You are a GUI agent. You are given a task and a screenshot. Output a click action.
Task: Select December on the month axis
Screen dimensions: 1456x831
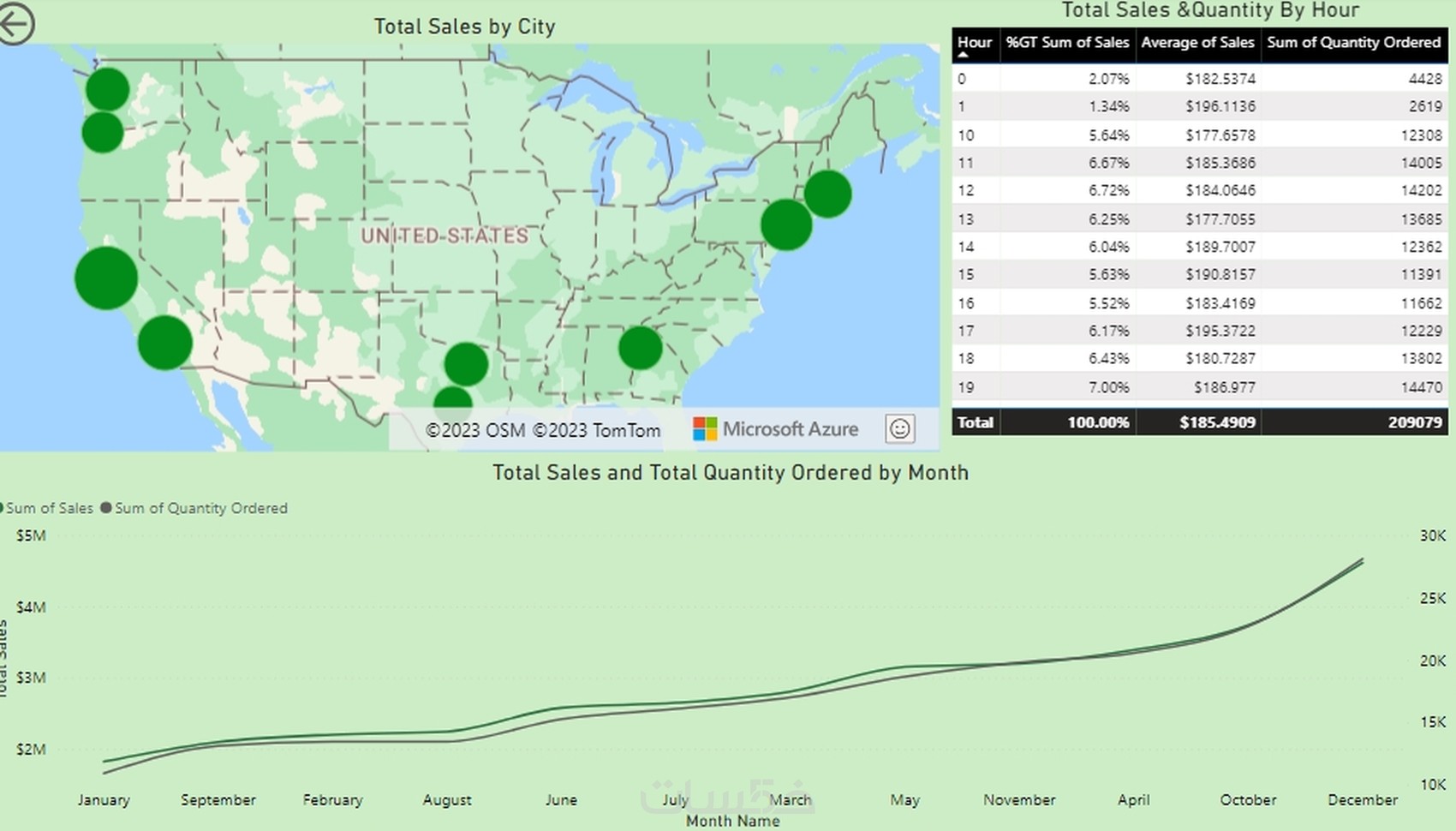tap(1363, 799)
